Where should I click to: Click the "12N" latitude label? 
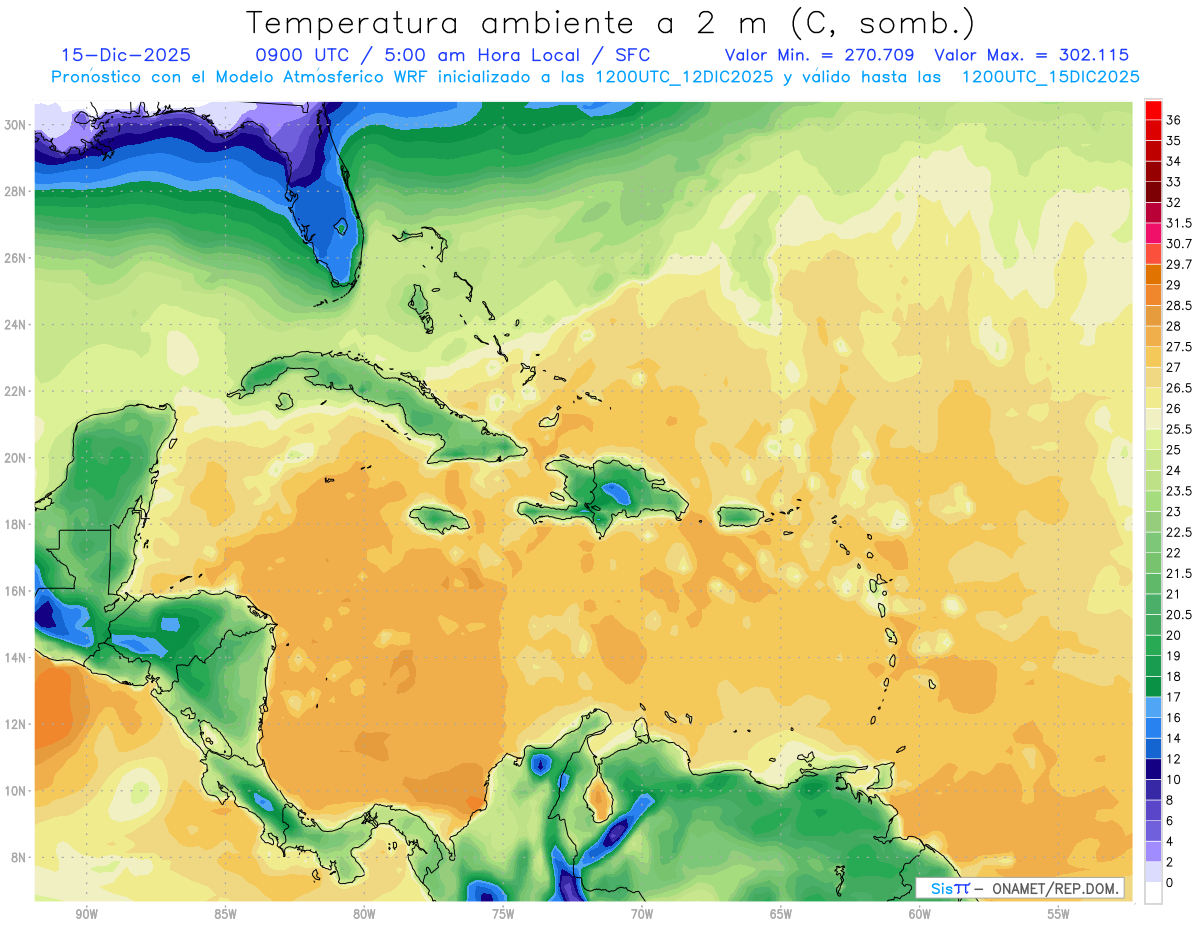17,724
